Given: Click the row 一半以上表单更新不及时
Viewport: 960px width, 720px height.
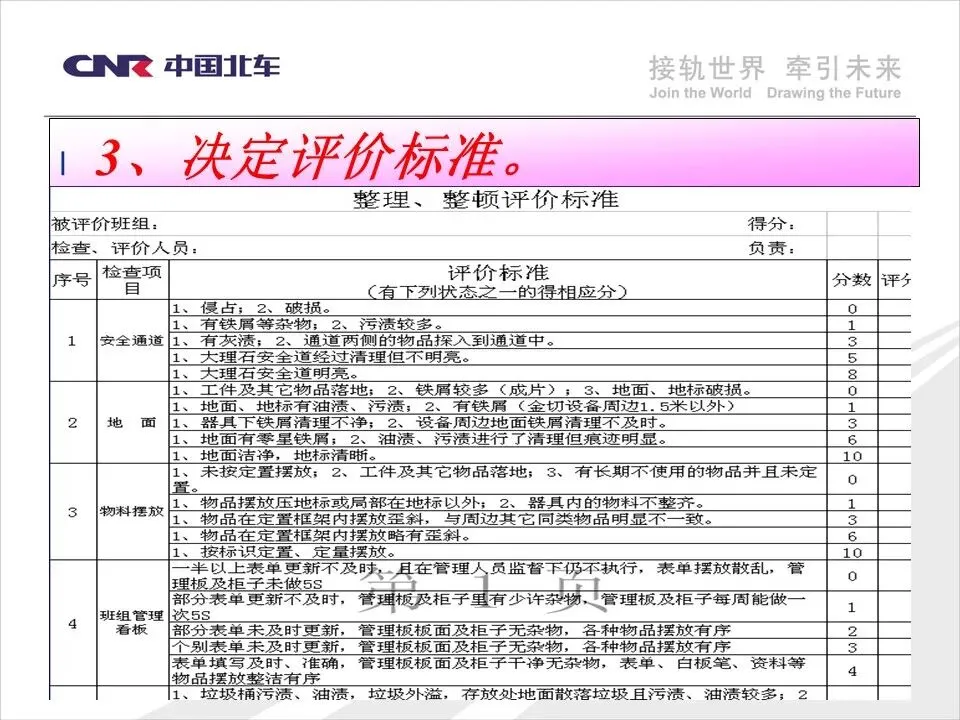Looking at the screenshot, I should click(x=498, y=576).
